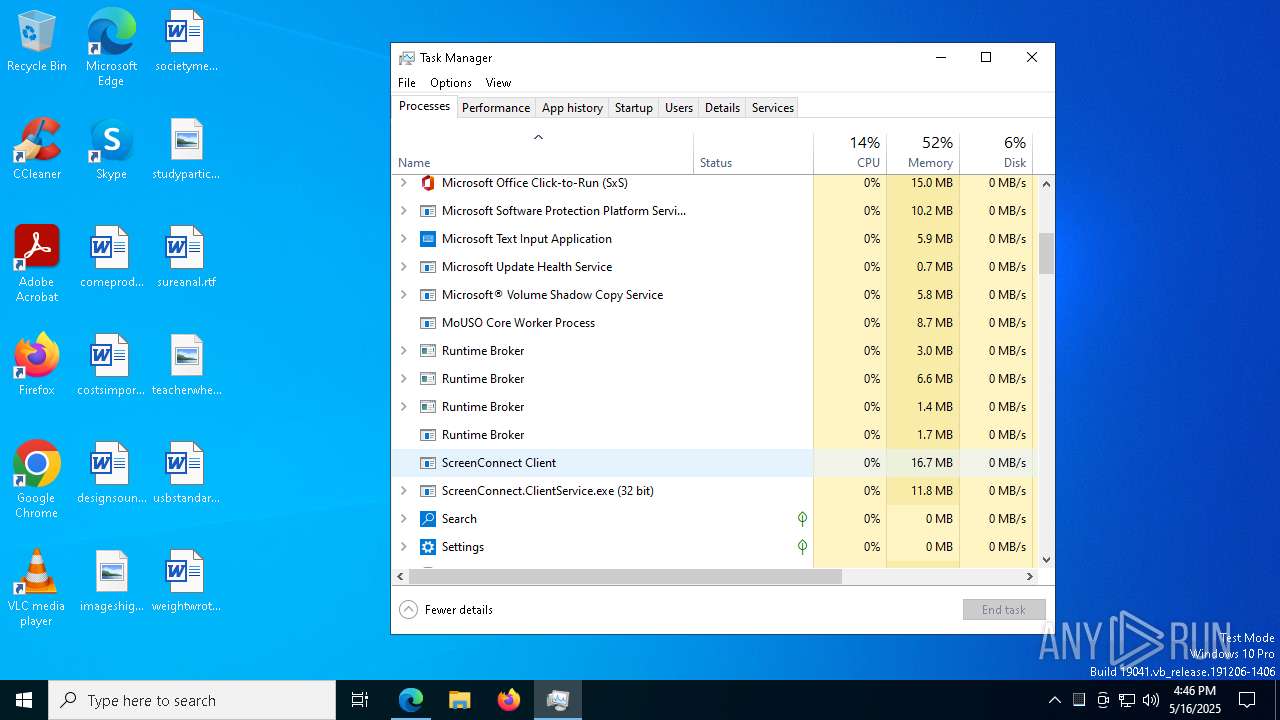Expand Microsoft Office Click-to-Run process
Viewport: 1280px width, 720px height.
[404, 183]
